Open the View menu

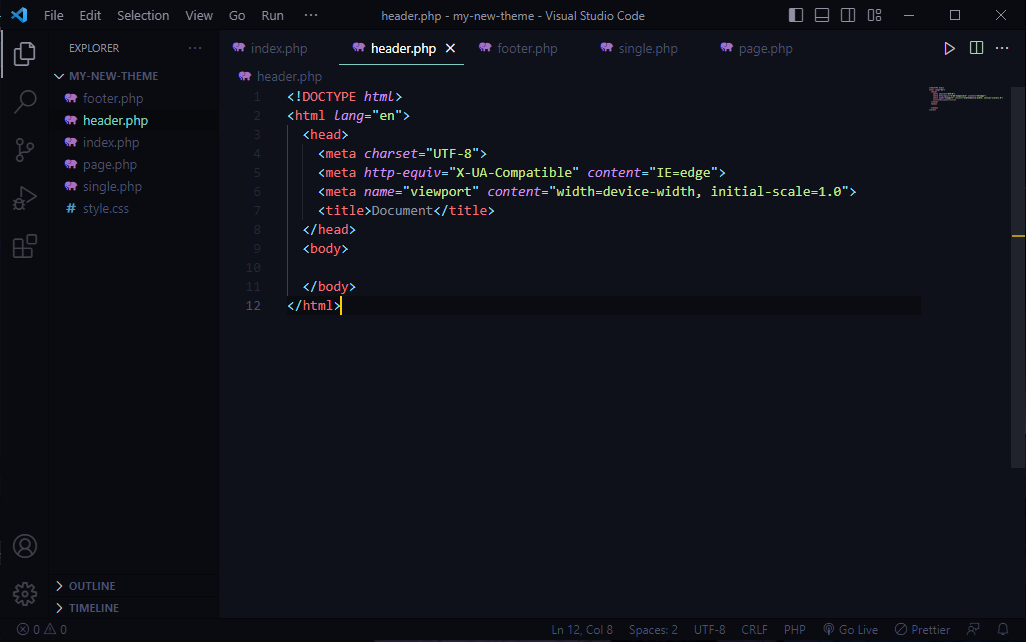(x=199, y=15)
